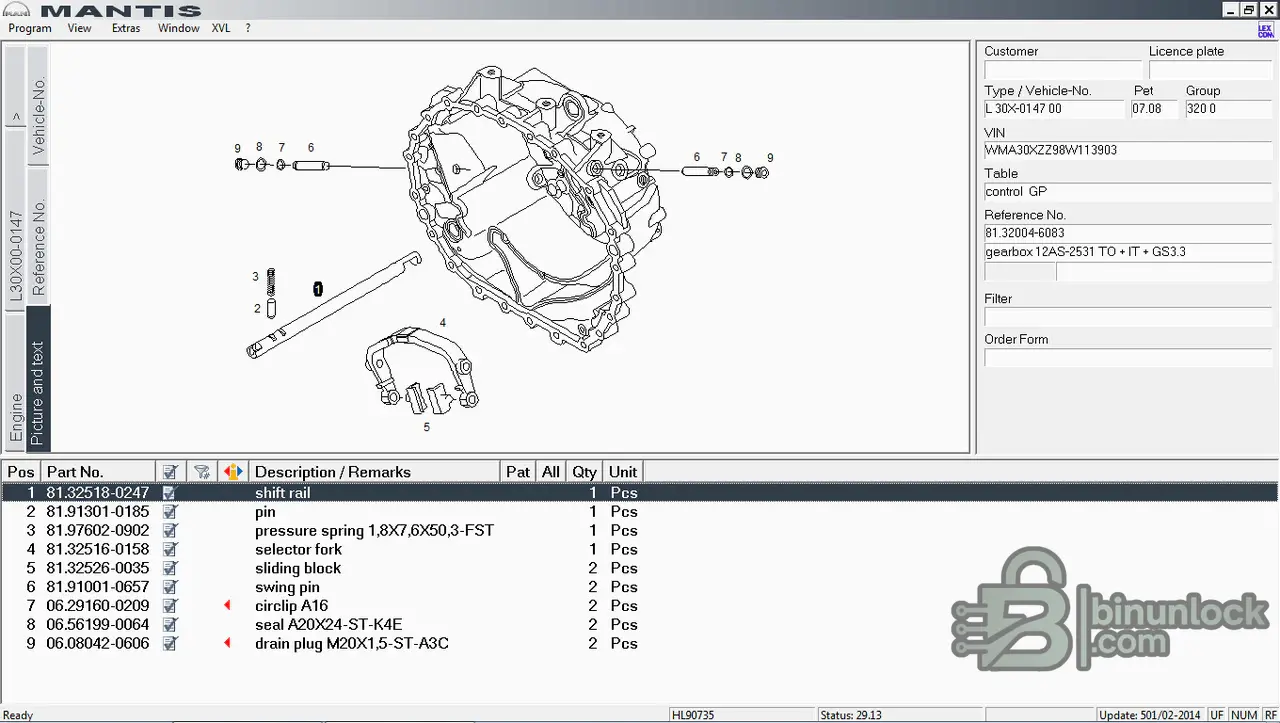Image resolution: width=1280 pixels, height=723 pixels.
Task: Select part number 81.91301-0185
Action: click(x=98, y=512)
